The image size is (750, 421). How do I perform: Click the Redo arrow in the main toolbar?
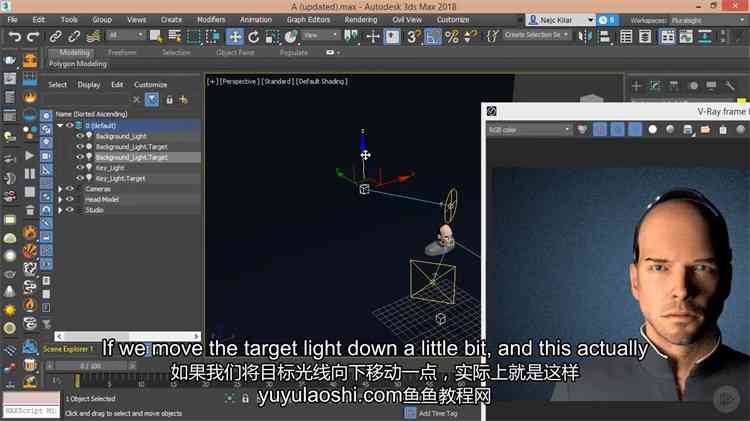tap(33, 36)
